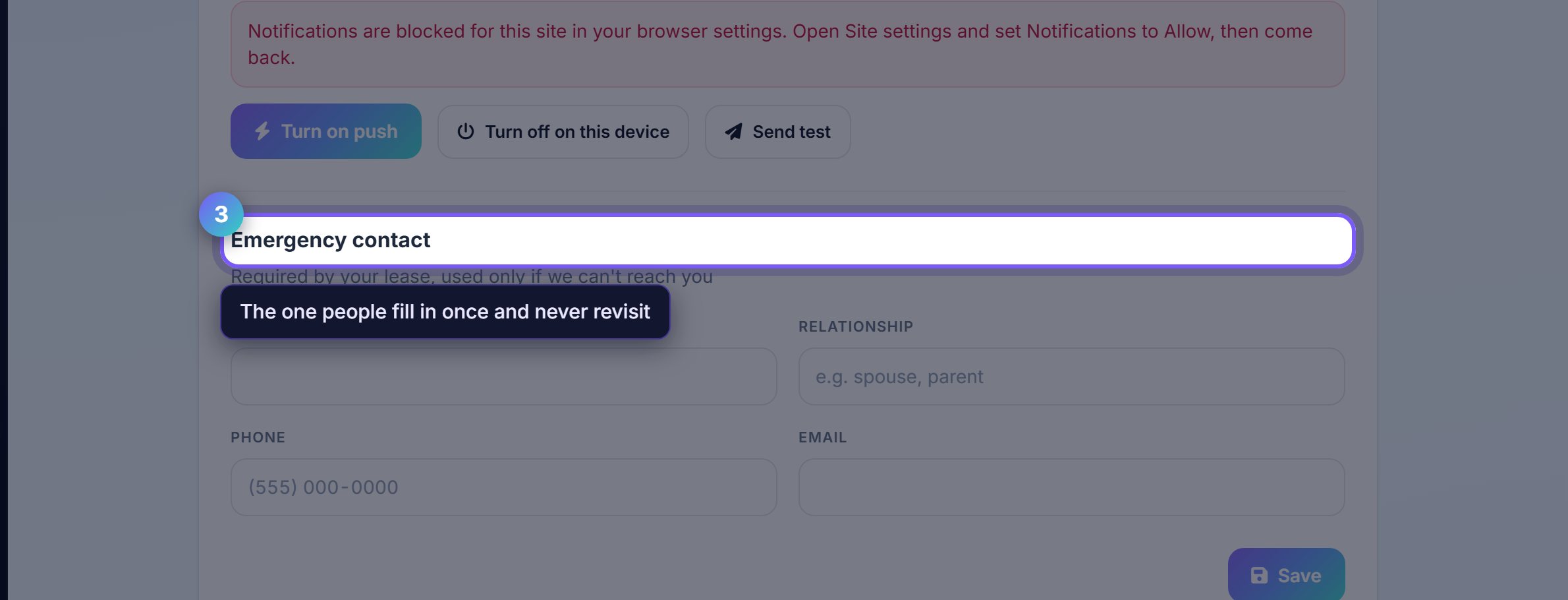Click the power icon beside Turn off on this device
This screenshot has height=600, width=1568.
click(x=466, y=131)
